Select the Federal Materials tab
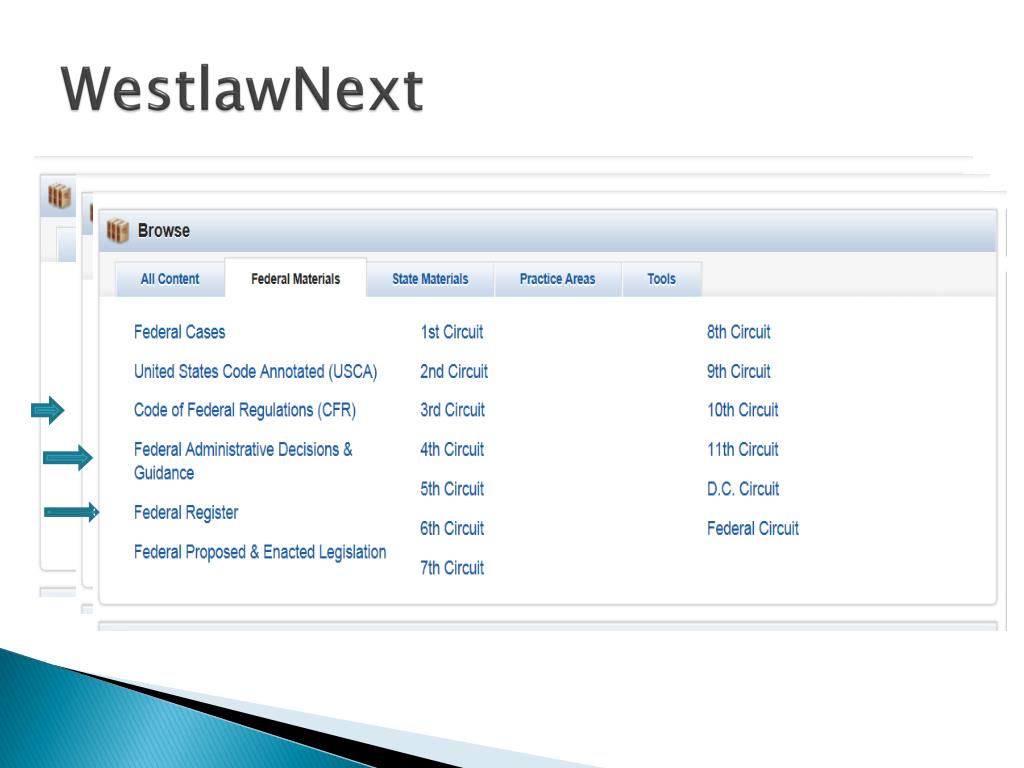 295,279
